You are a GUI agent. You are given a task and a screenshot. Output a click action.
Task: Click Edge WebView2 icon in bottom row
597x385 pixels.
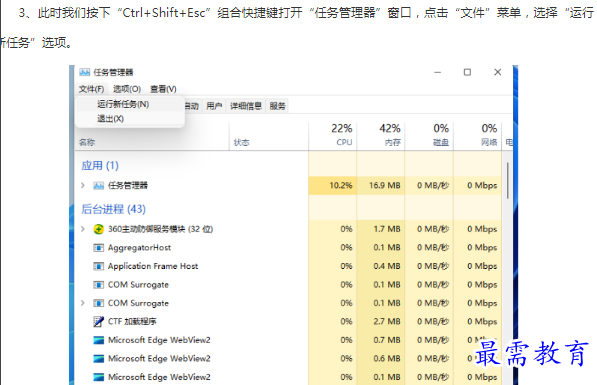tap(99, 377)
